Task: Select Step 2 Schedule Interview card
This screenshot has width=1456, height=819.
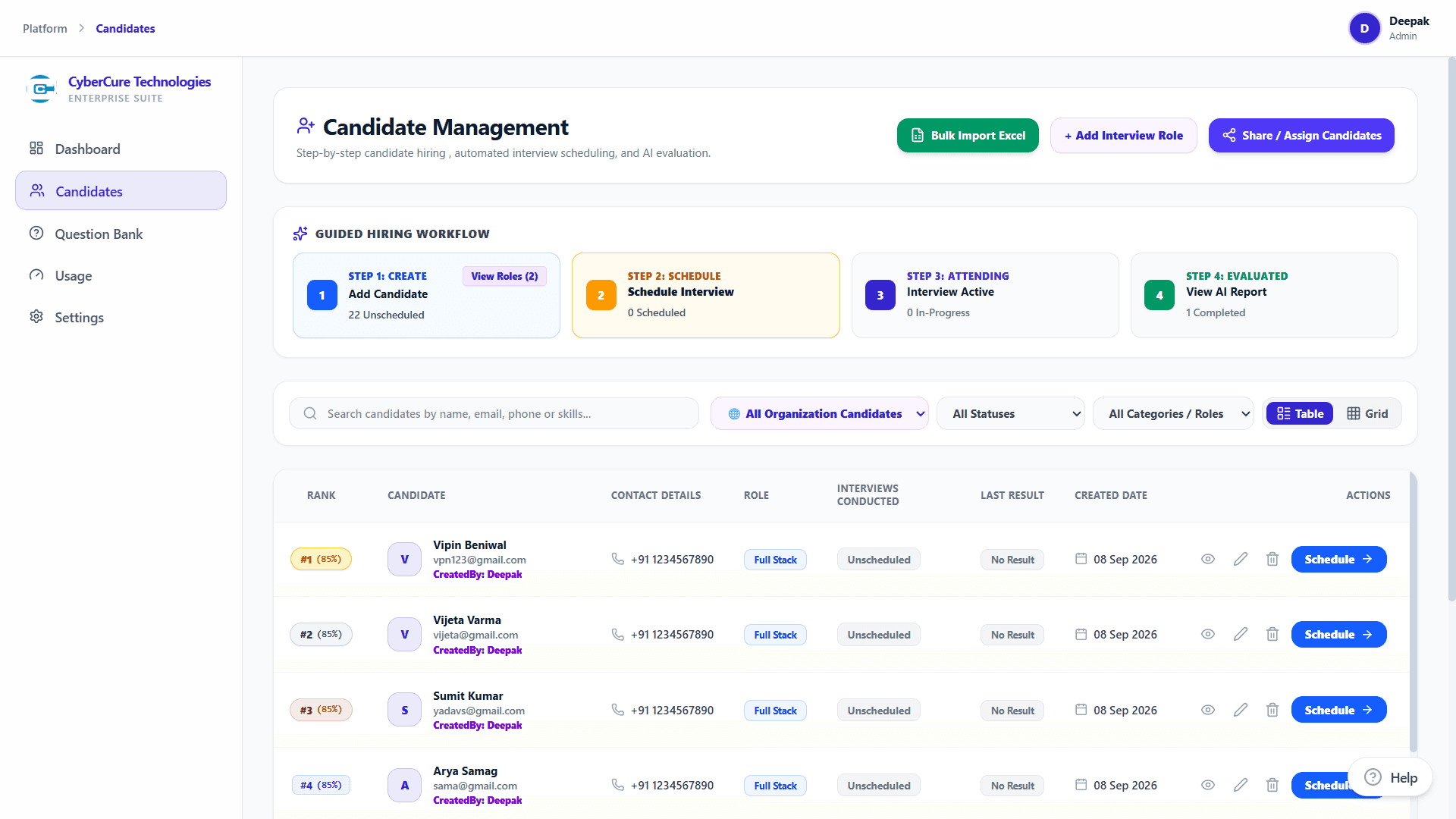Action: coord(705,295)
